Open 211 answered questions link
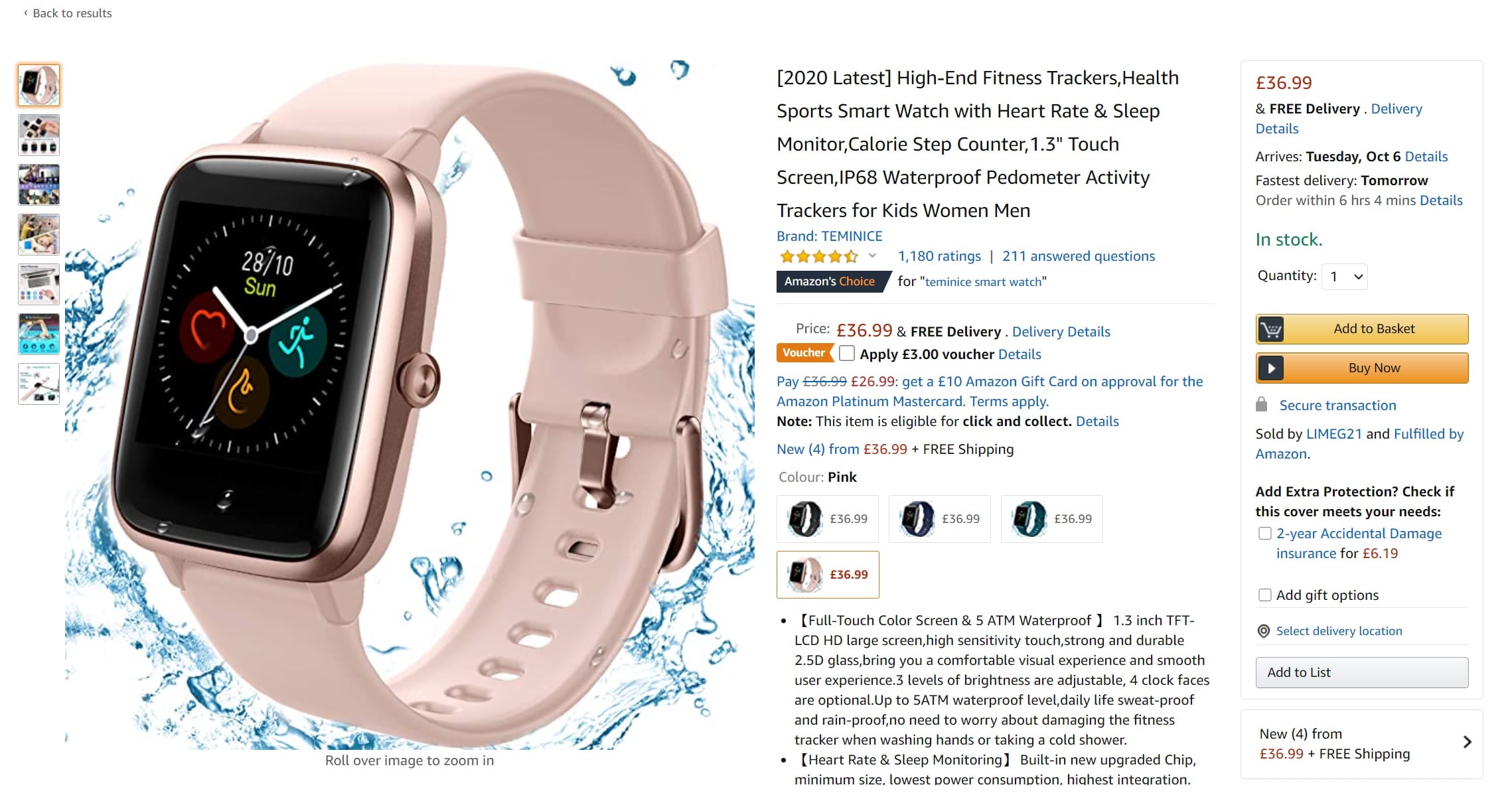 click(x=1078, y=256)
